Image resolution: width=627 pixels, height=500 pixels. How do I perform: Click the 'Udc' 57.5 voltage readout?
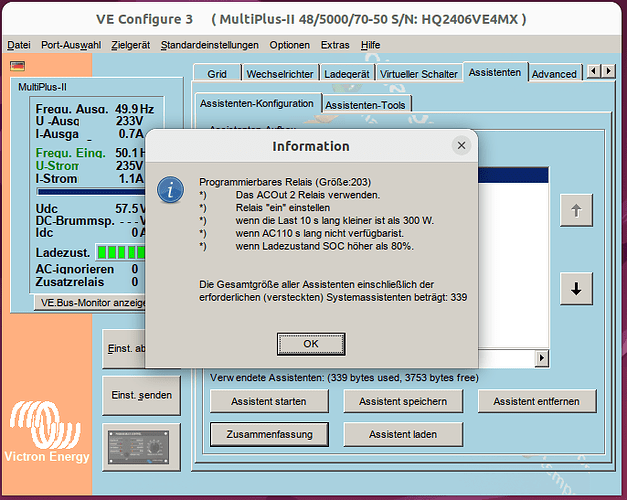pos(90,209)
